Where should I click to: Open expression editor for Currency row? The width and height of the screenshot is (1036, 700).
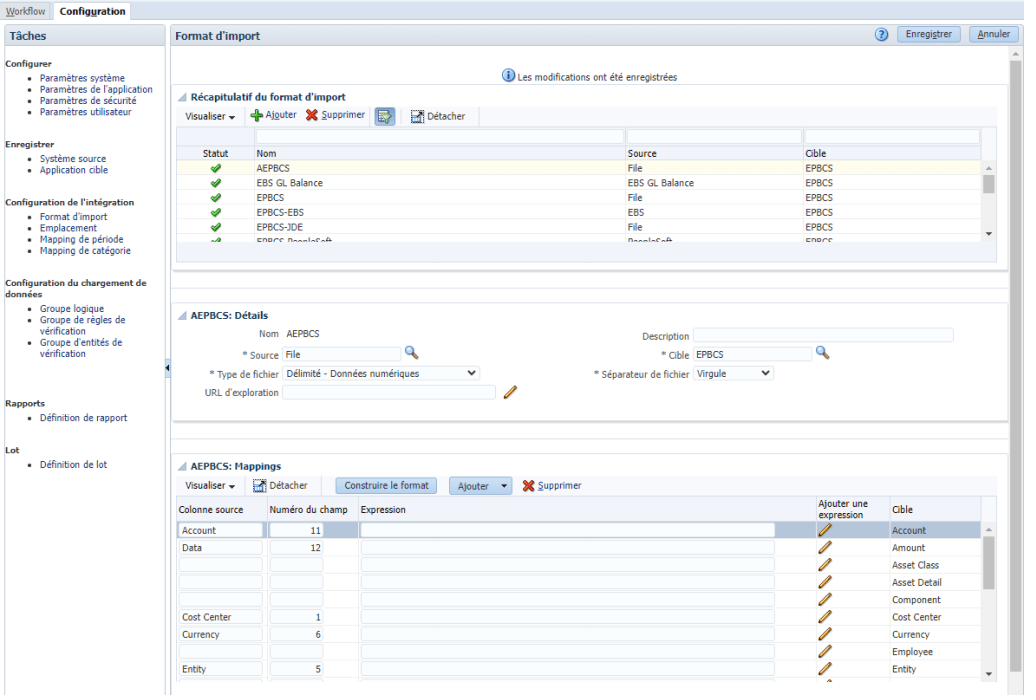(825, 634)
